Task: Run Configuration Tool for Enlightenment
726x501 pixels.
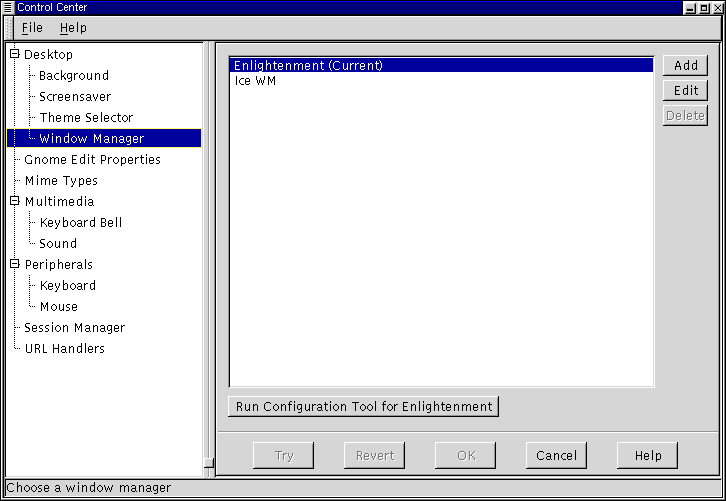Action: pos(364,406)
